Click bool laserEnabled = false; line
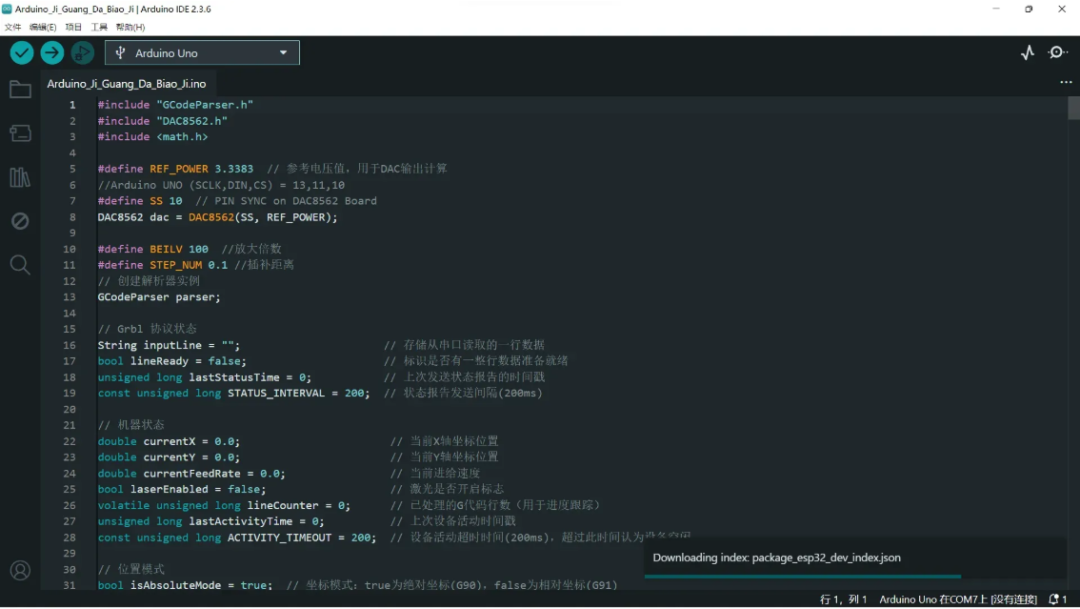1080x609 pixels. 182,489
